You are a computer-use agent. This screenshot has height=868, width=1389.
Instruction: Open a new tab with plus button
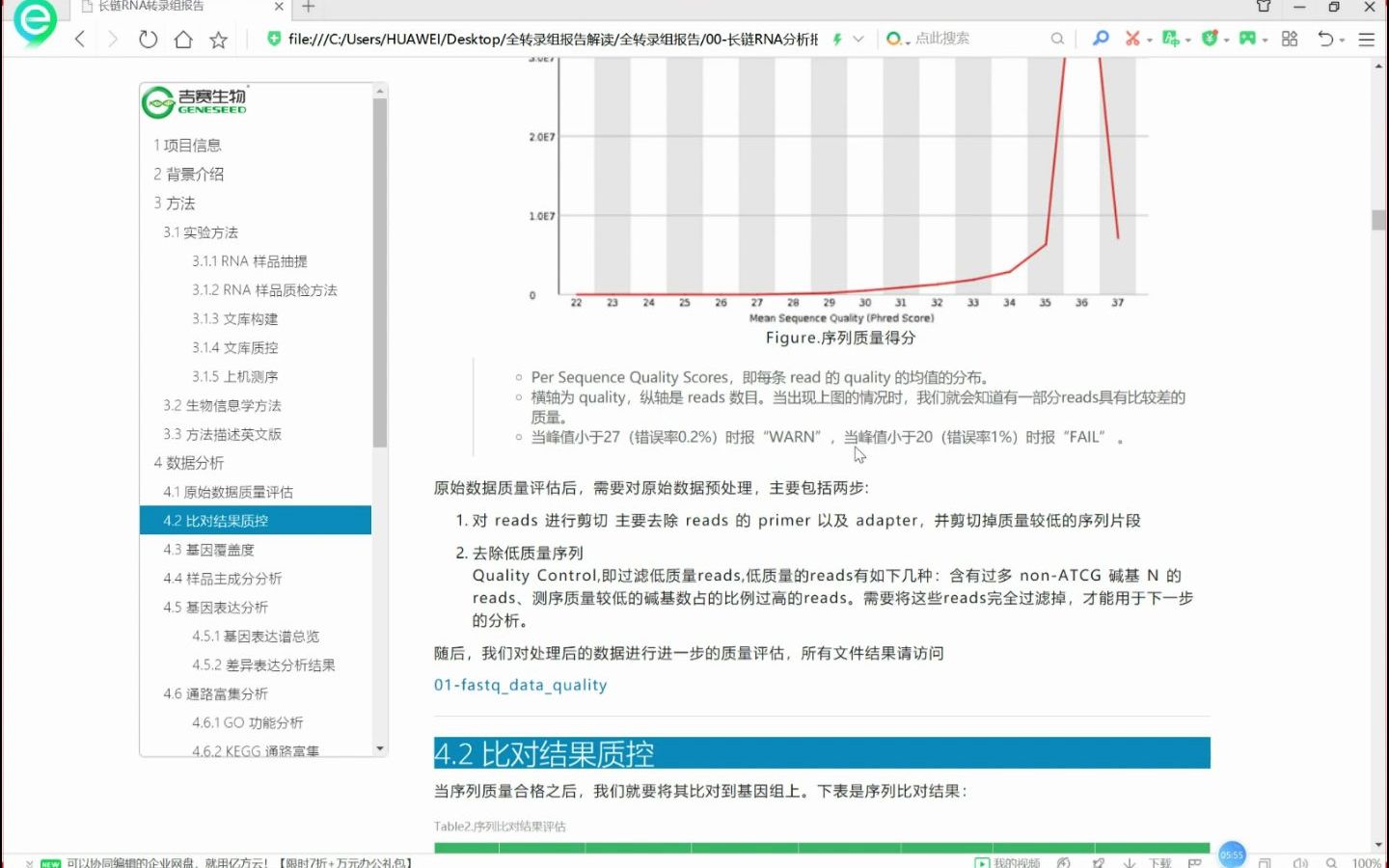click(309, 7)
